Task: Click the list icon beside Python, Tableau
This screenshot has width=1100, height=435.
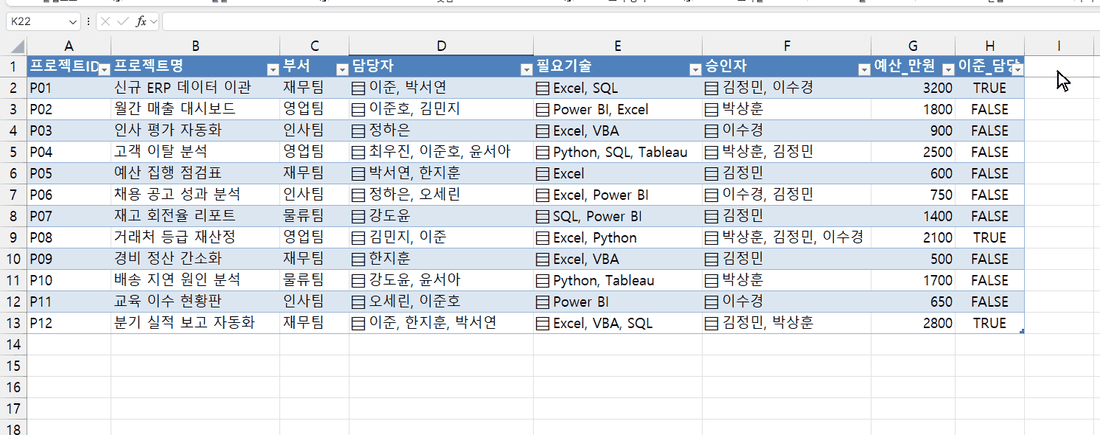Action: click(x=542, y=281)
